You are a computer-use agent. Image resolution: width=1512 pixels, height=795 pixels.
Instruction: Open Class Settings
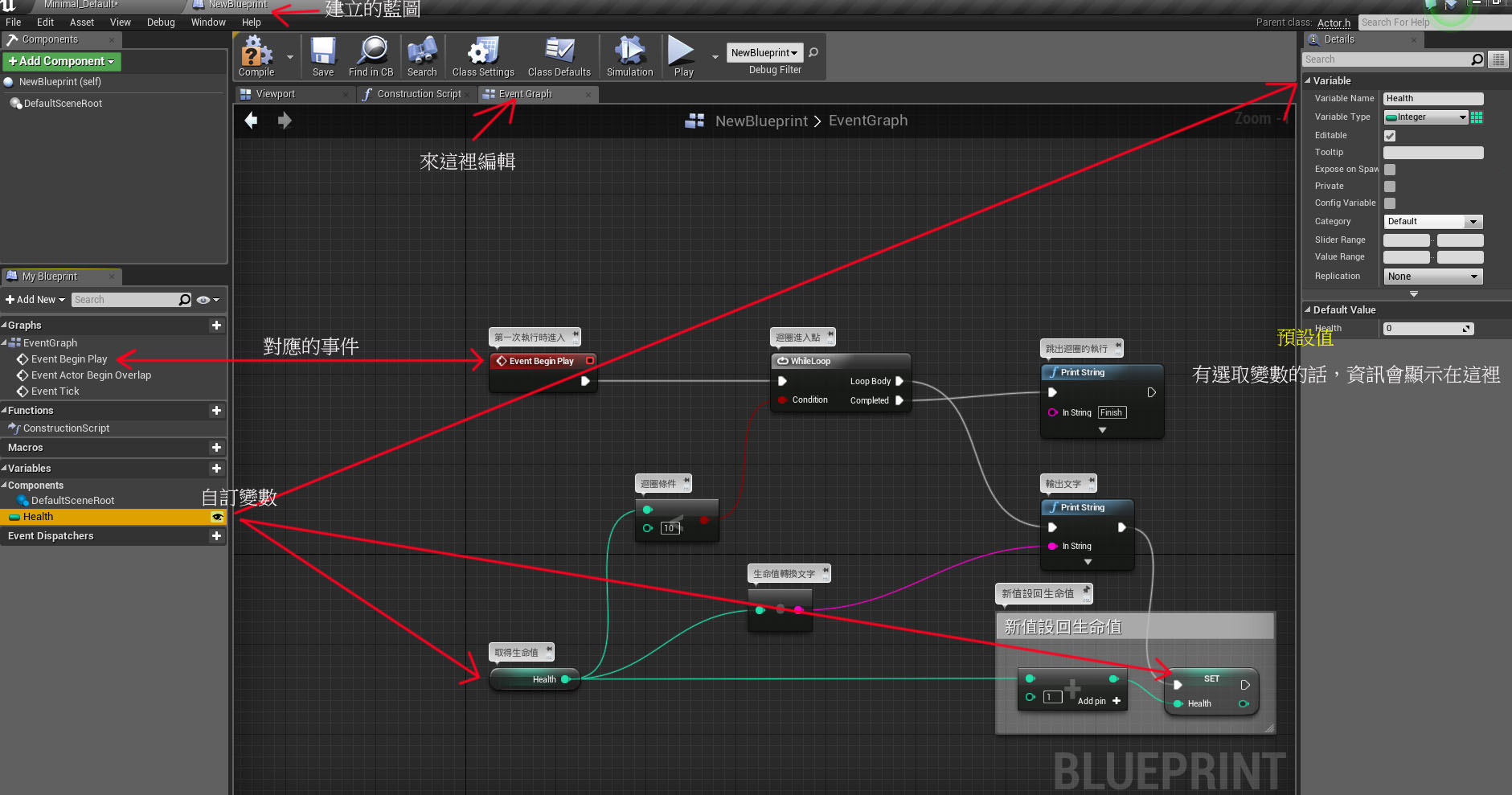pos(481,55)
